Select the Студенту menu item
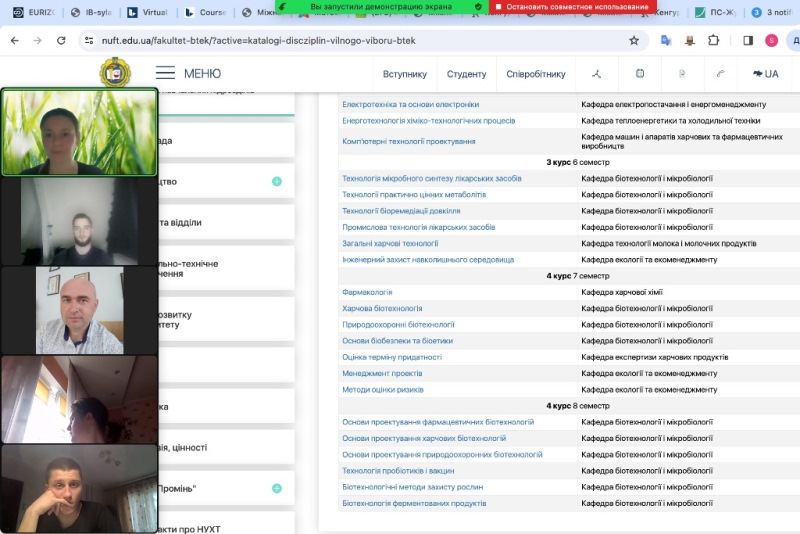The height and width of the screenshot is (534, 800). tap(466, 74)
